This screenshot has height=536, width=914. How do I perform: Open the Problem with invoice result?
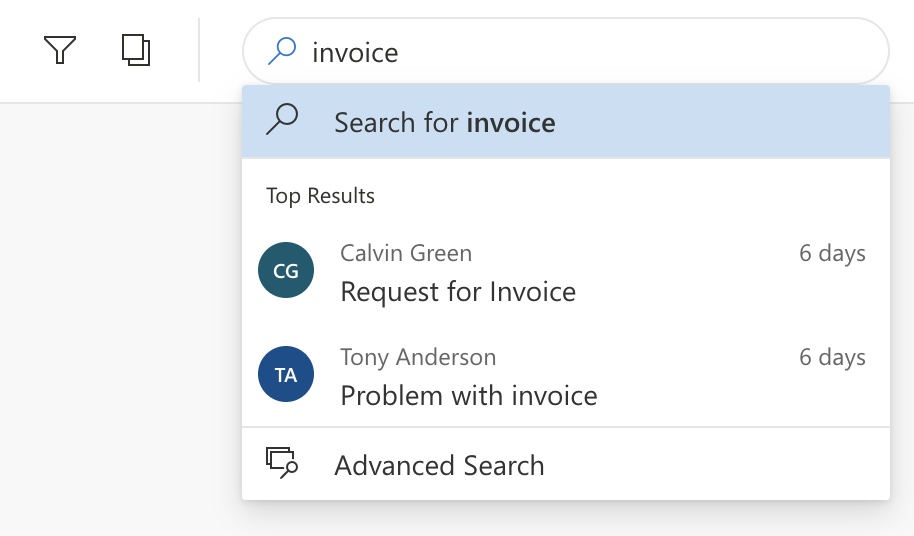[469, 396]
